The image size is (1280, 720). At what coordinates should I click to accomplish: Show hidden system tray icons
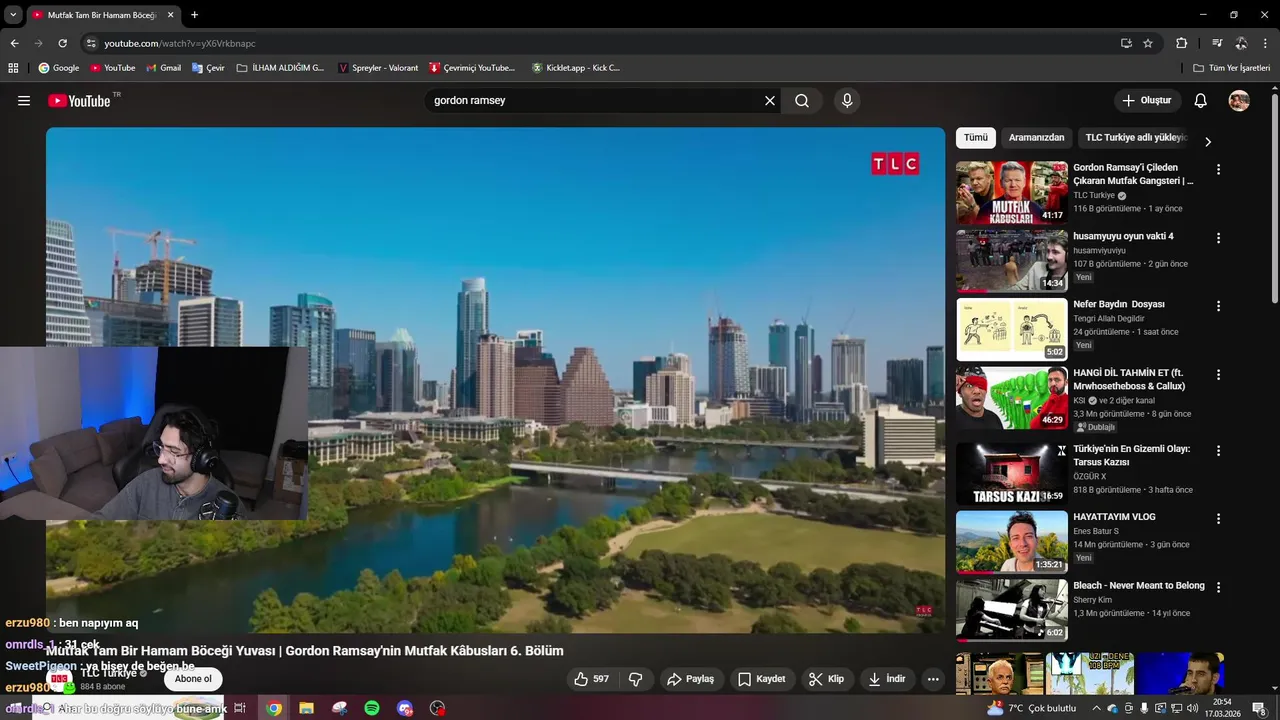1096,708
